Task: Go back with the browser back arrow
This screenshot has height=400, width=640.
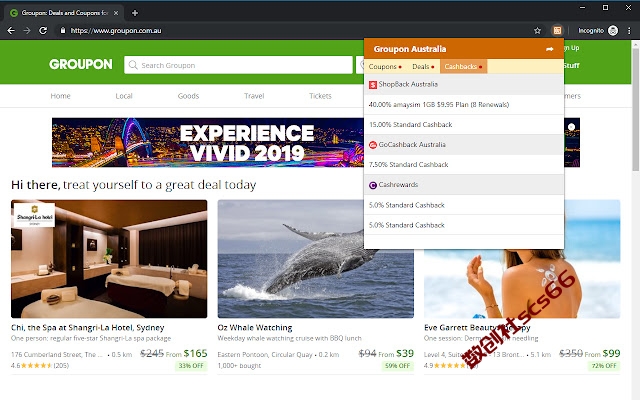Action: point(11,31)
